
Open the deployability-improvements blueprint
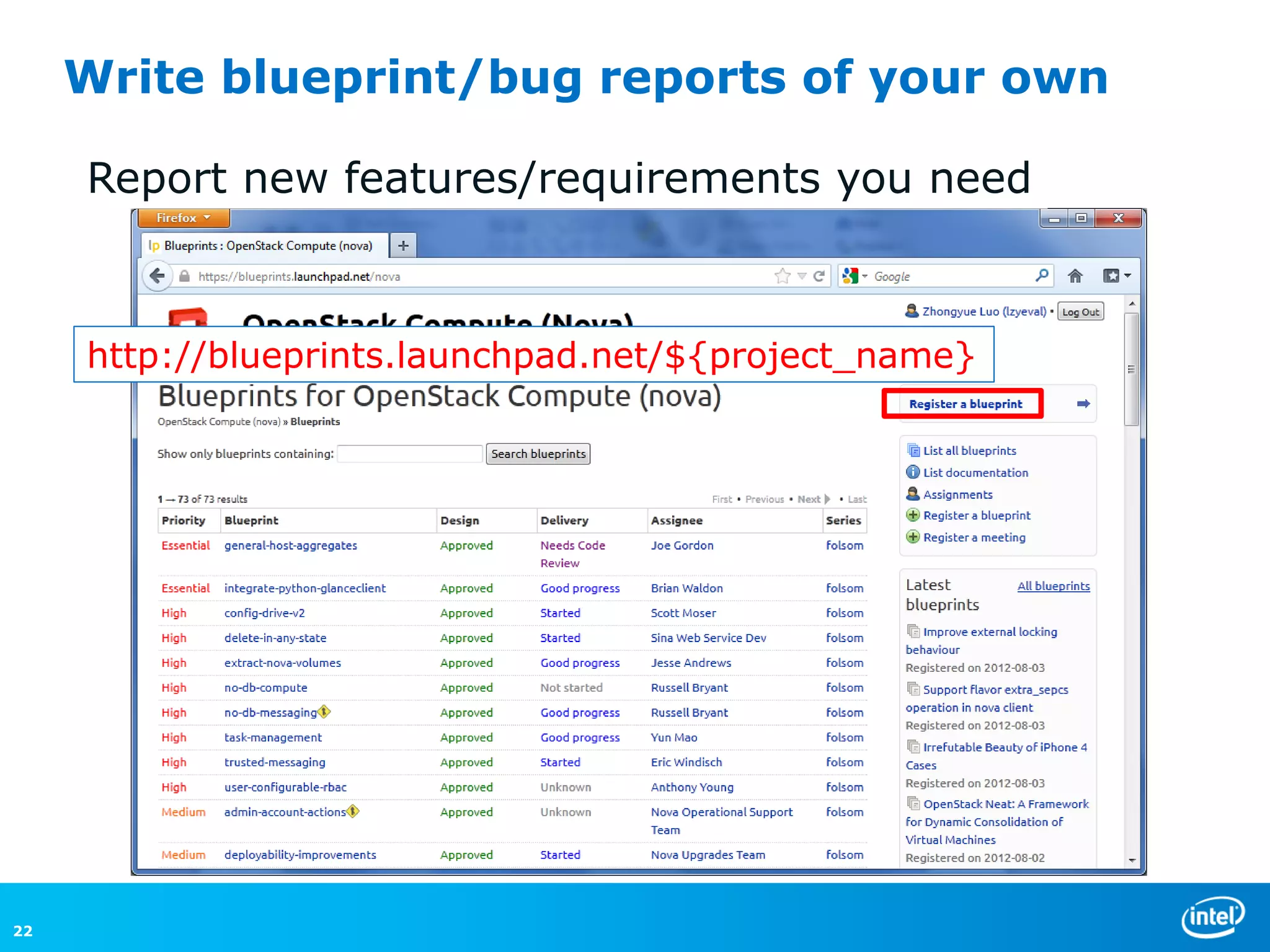tap(300, 855)
